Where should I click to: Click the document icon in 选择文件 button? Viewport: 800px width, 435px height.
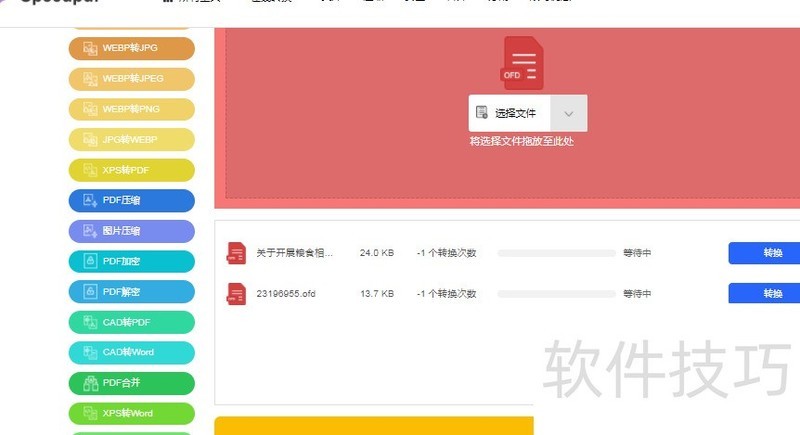click(x=481, y=112)
